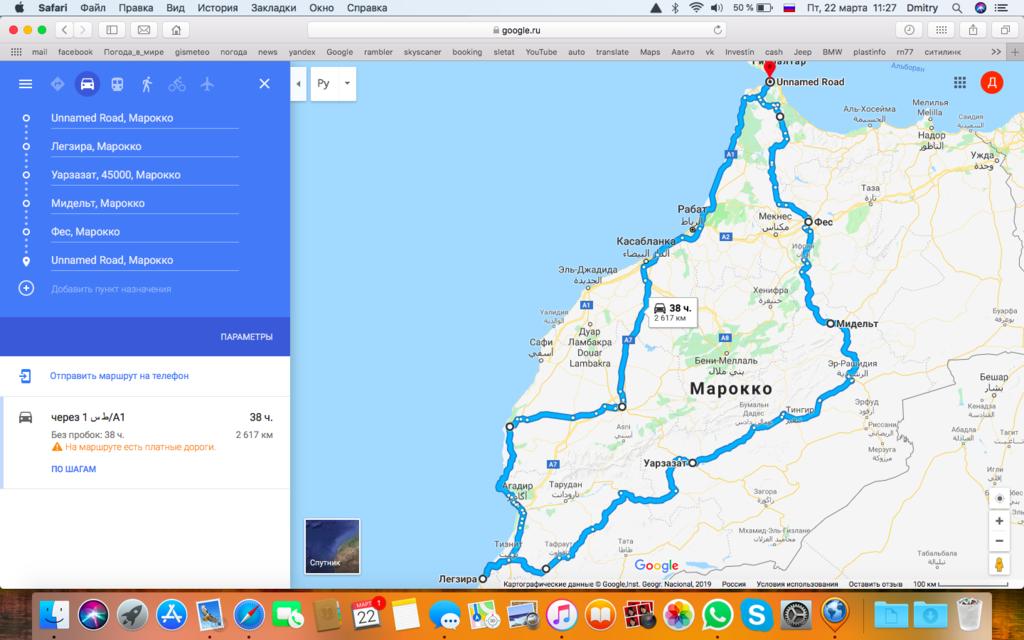Screen dimensions: 1024x640
Task: Select cycling travel mode icon
Action: [177, 84]
